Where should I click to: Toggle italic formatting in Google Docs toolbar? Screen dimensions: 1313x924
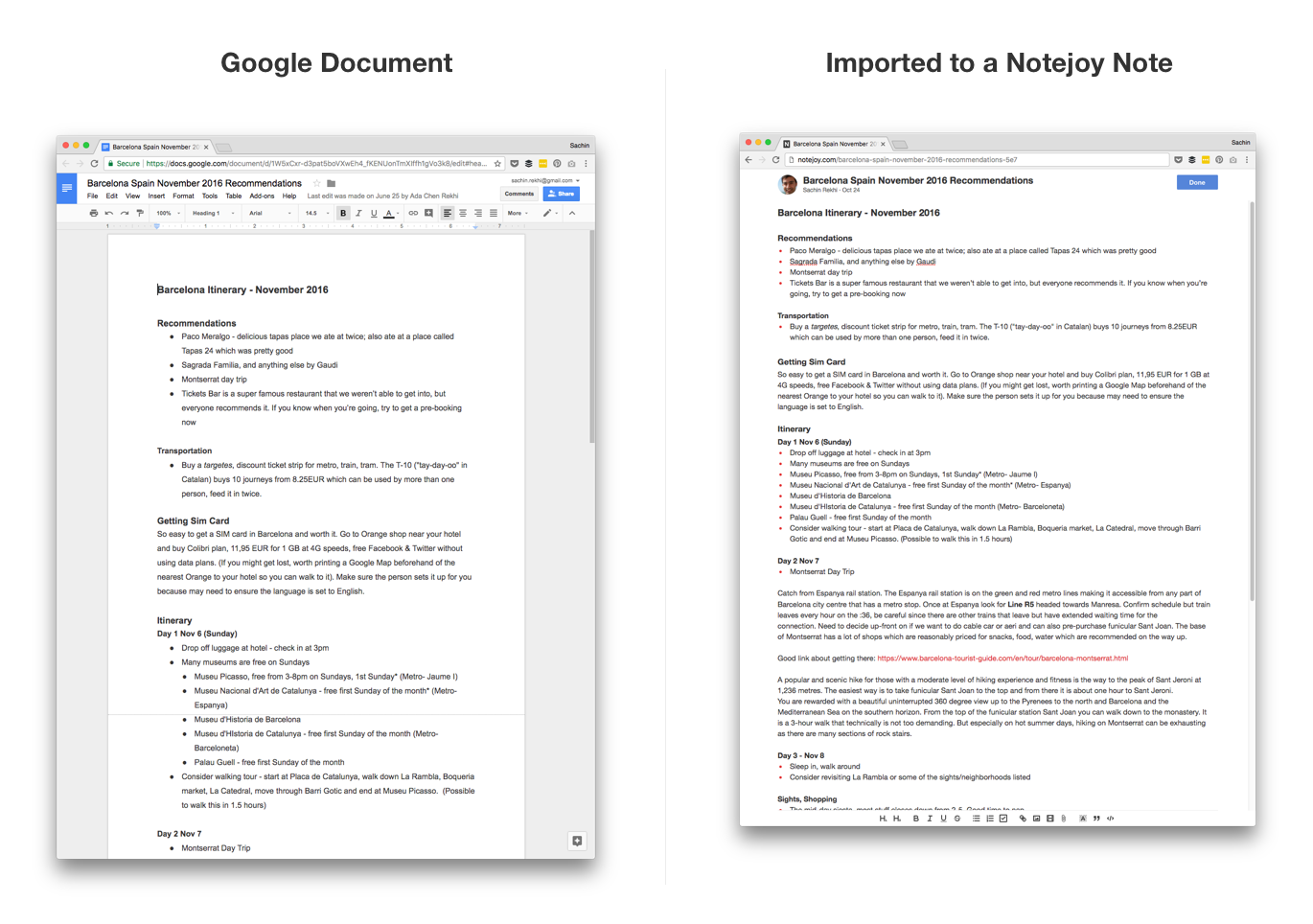pos(358,213)
